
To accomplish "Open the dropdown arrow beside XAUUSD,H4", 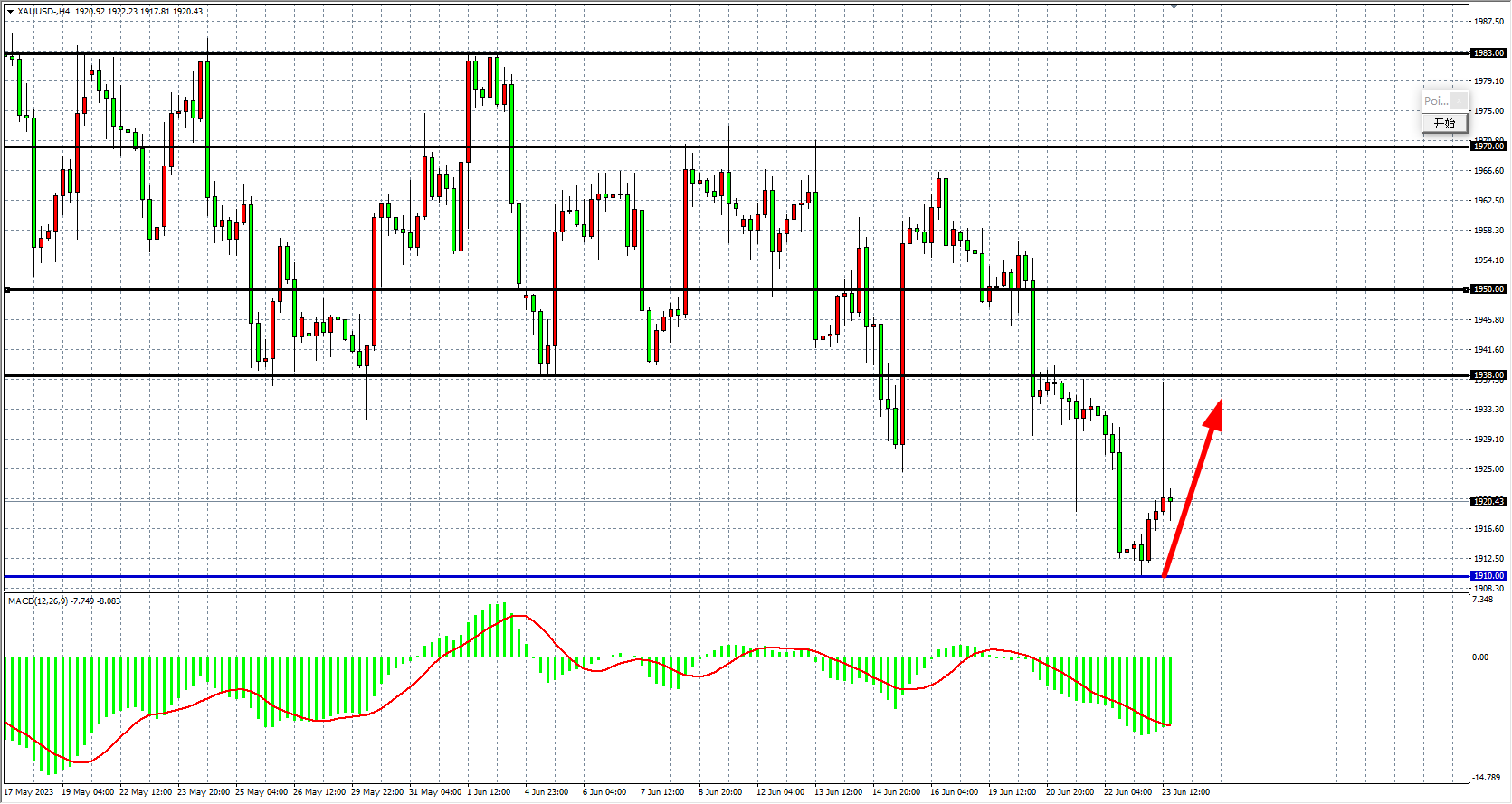I will tap(10, 12).
